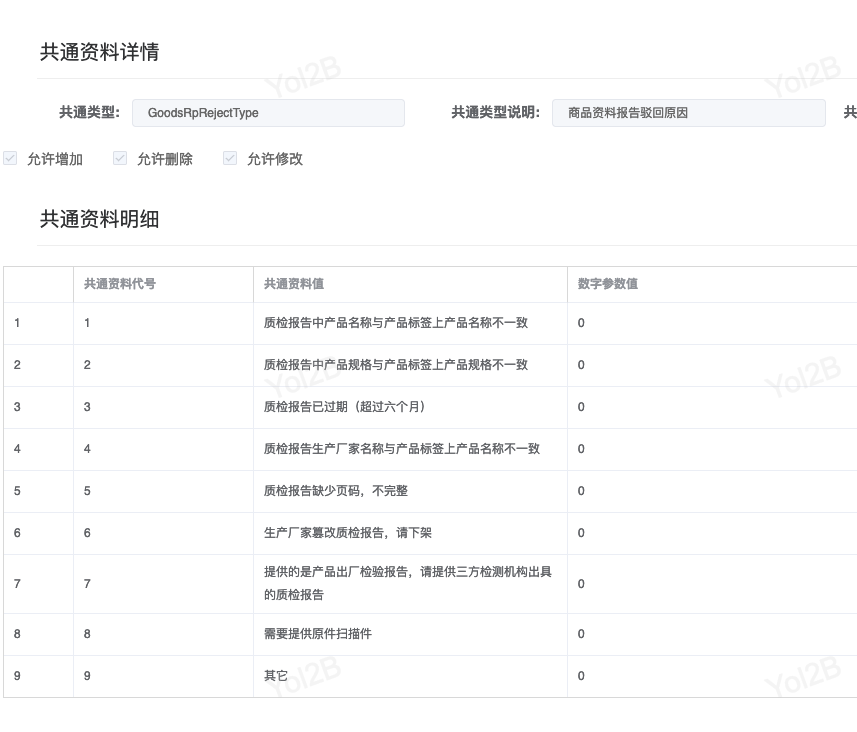
Task: Toggle the 允许增加 checkbox
Action: pos(10,158)
